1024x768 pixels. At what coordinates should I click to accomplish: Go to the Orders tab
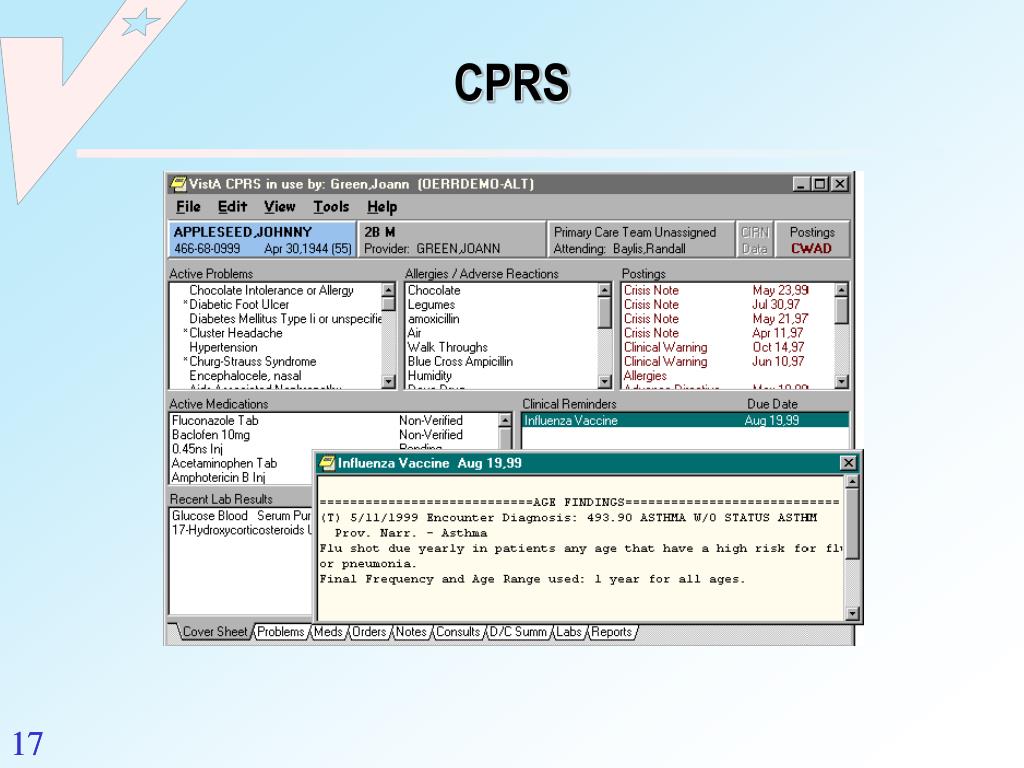[369, 632]
